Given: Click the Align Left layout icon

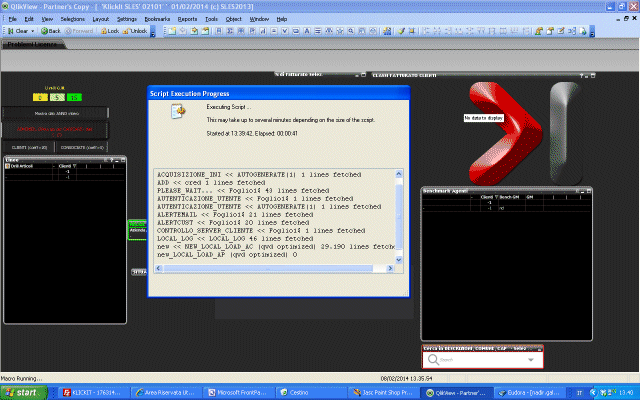Looking at the screenshot, I should pyautogui.click(x=426, y=31).
